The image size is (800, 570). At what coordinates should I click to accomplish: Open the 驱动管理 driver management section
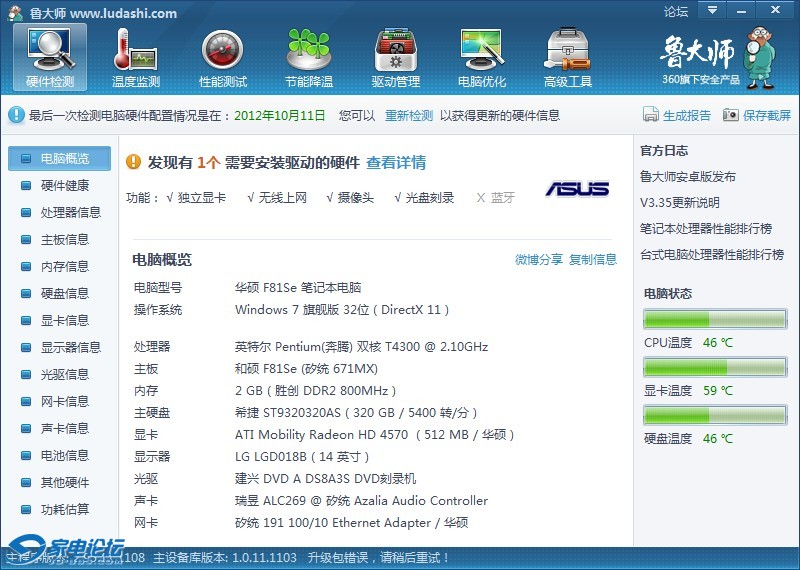[x=396, y=57]
